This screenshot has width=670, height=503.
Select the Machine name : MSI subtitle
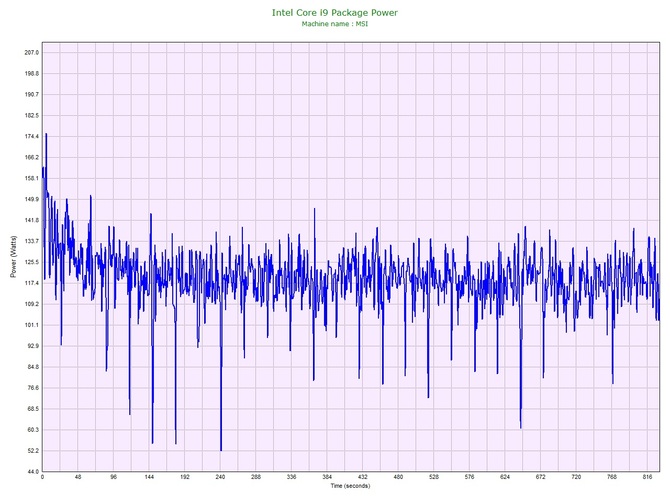tap(334, 23)
